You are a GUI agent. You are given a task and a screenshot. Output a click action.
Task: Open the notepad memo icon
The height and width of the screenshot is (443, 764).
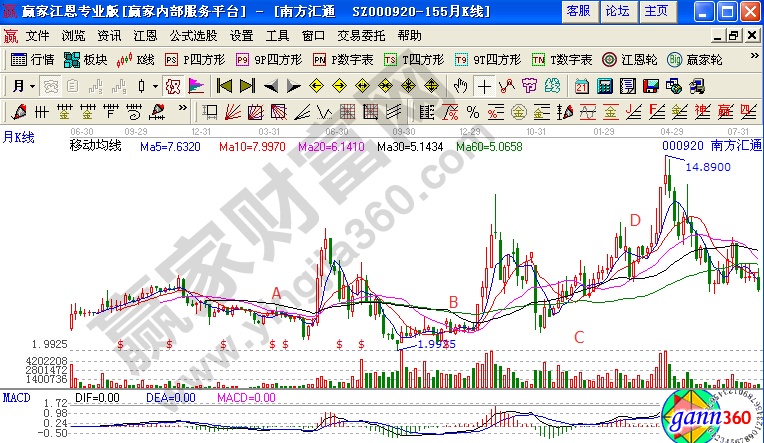pos(628,86)
